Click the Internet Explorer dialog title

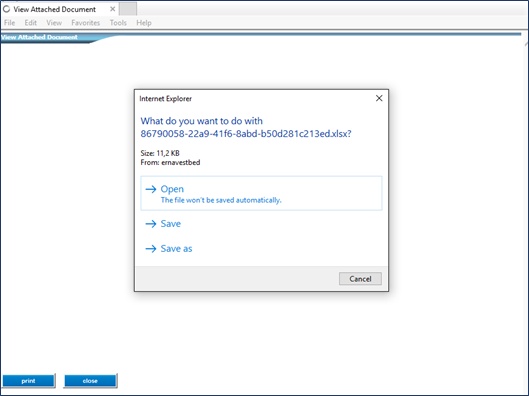click(165, 98)
